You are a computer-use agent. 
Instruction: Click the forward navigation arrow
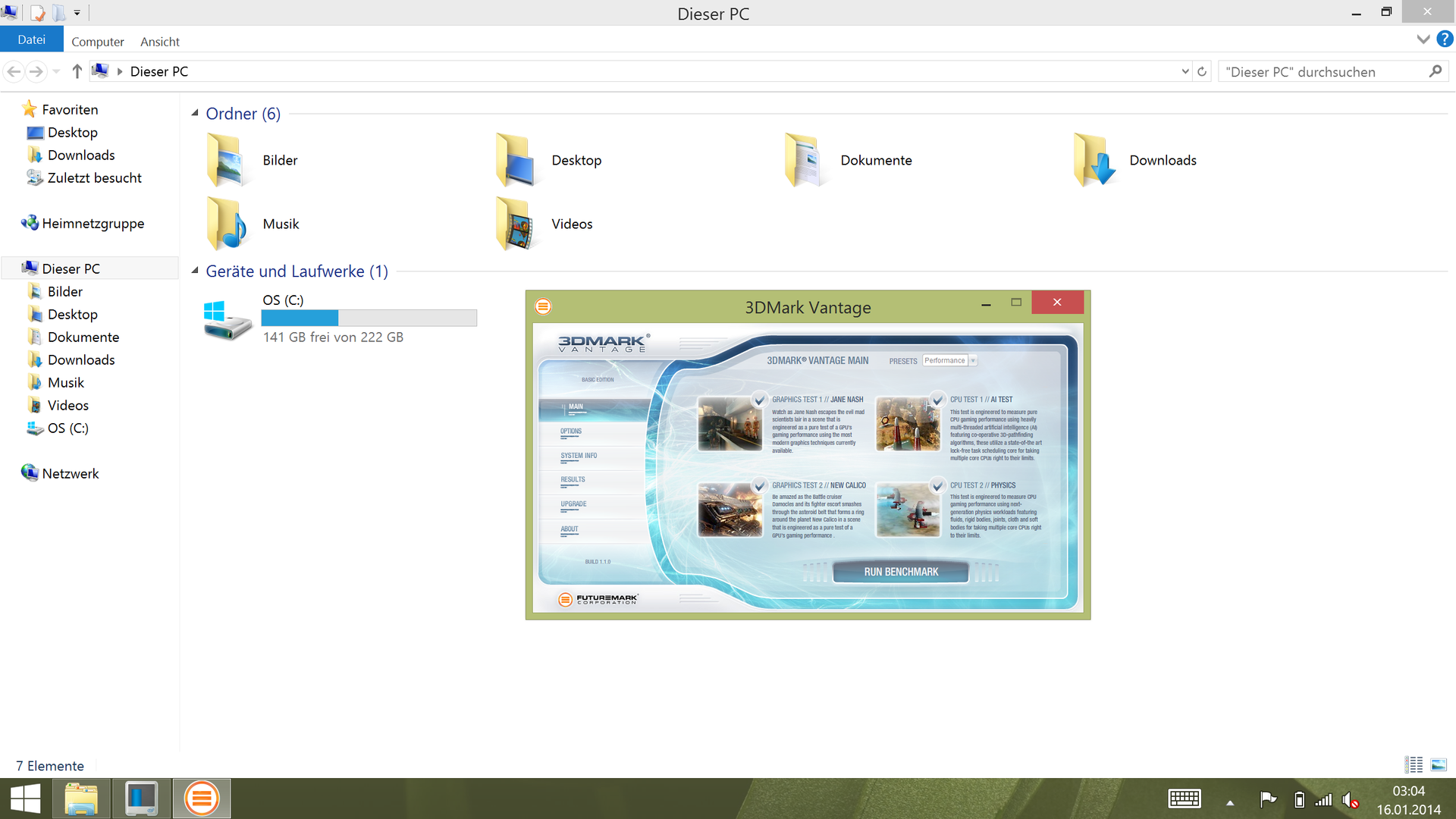click(x=36, y=71)
